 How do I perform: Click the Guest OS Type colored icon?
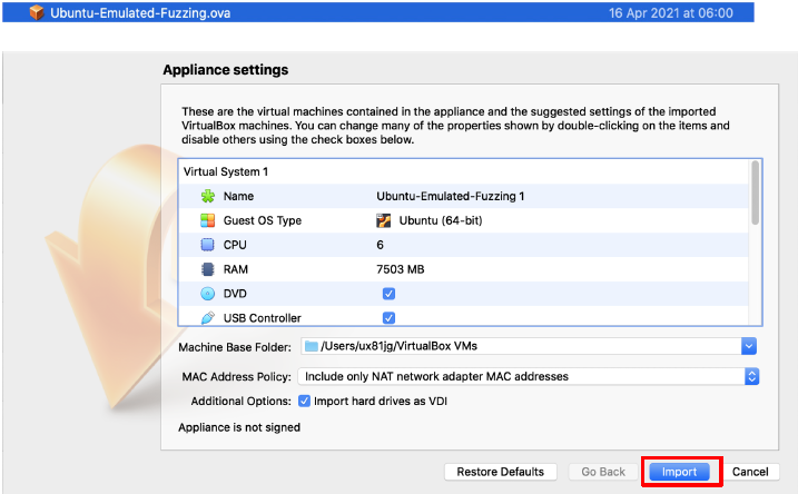[208, 220]
